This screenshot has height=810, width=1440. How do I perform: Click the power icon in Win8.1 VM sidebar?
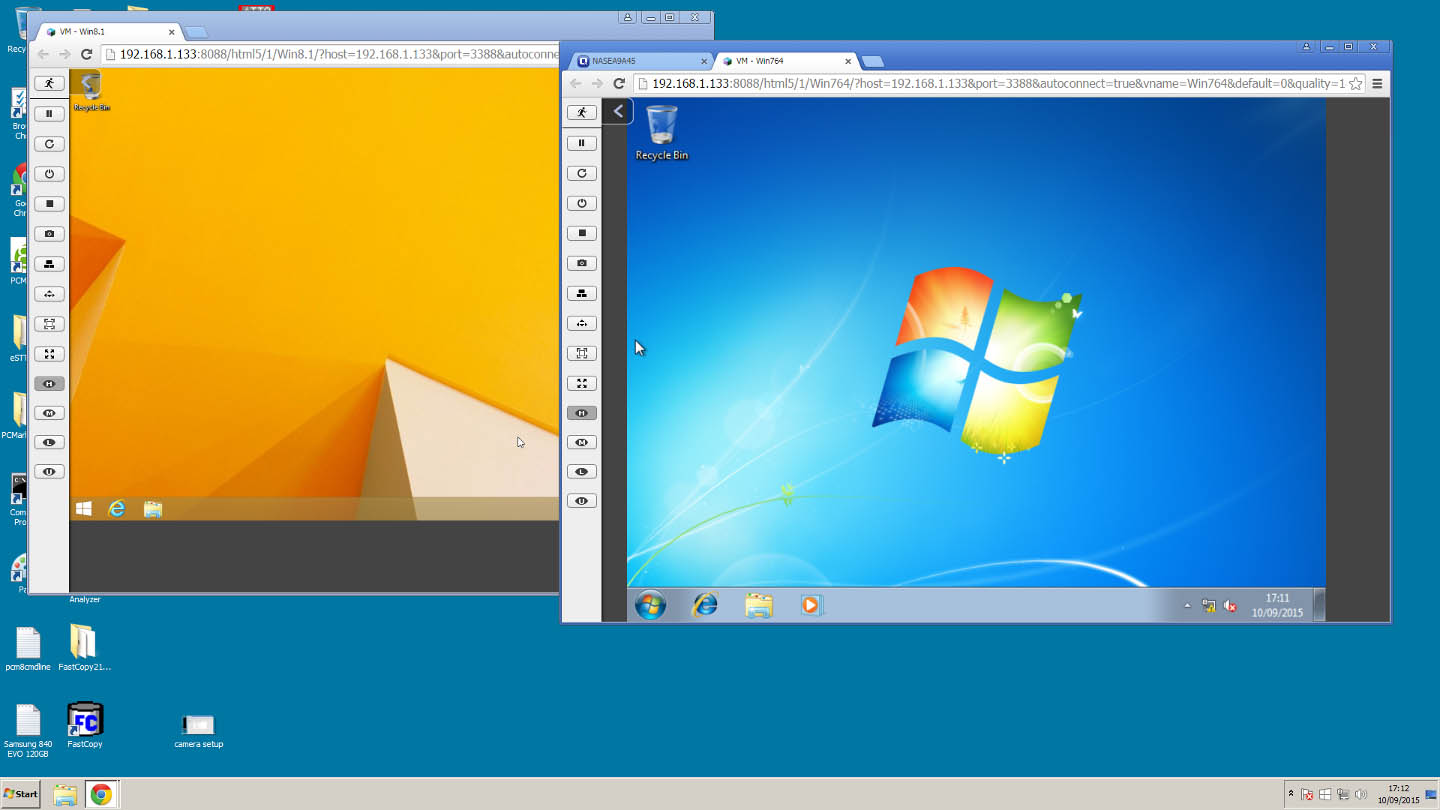(x=49, y=174)
